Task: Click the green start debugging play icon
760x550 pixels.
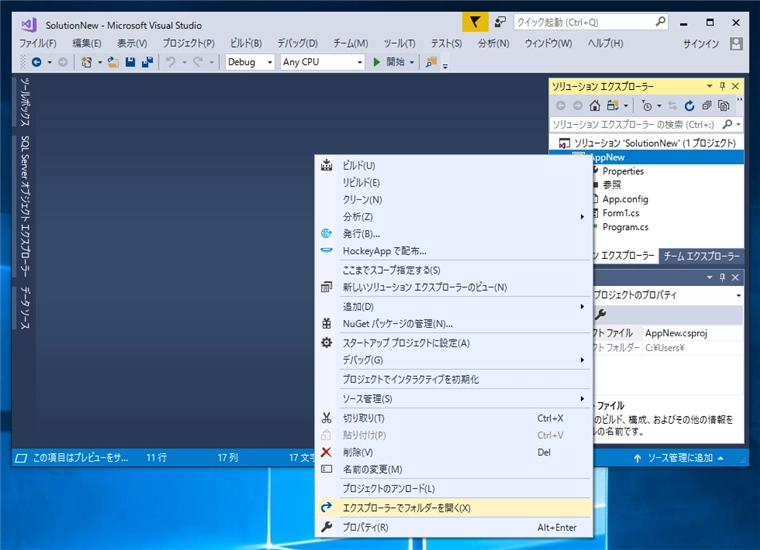Action: point(377,62)
